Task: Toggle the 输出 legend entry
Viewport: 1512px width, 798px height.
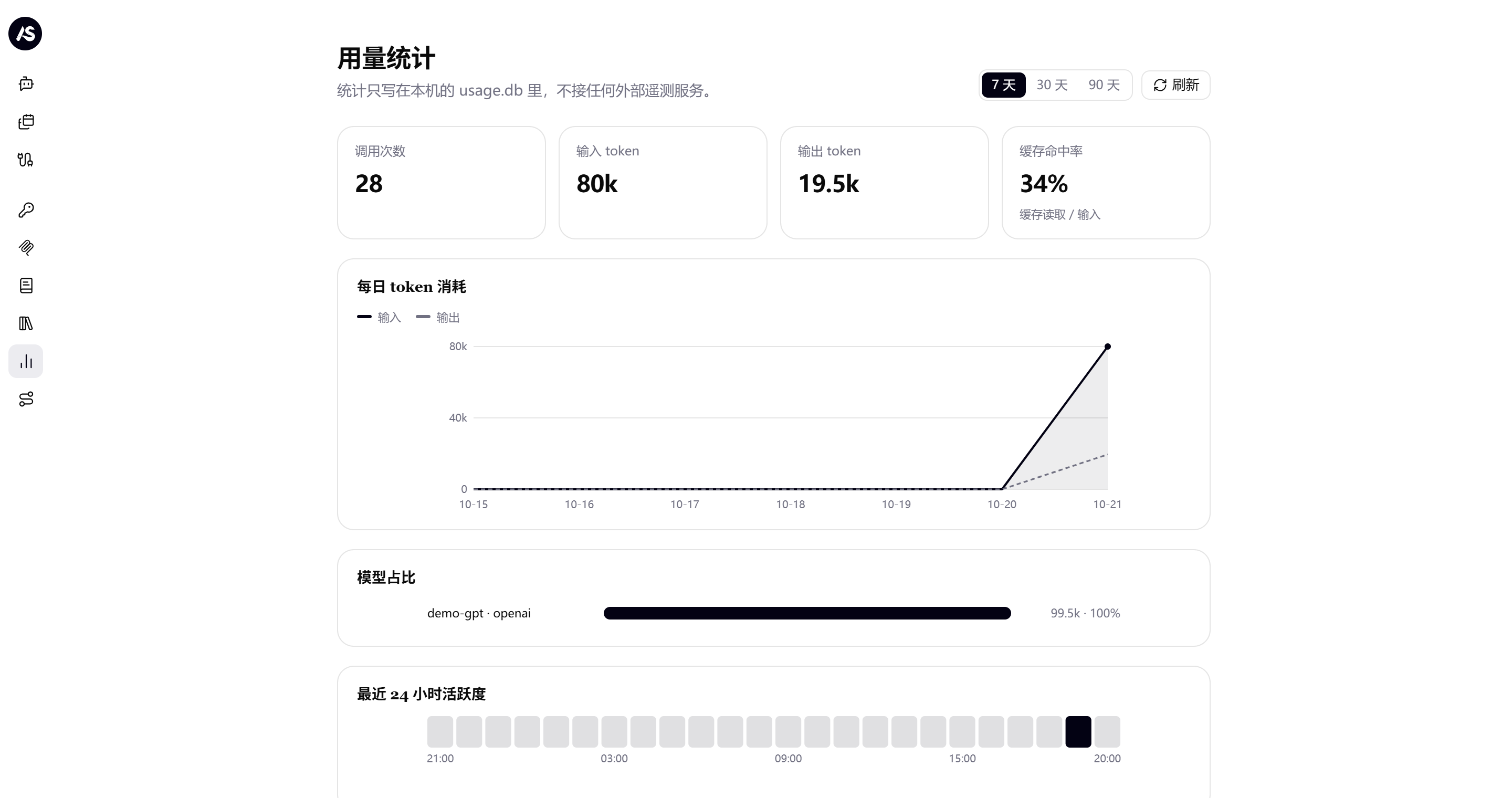Action: pyautogui.click(x=438, y=318)
